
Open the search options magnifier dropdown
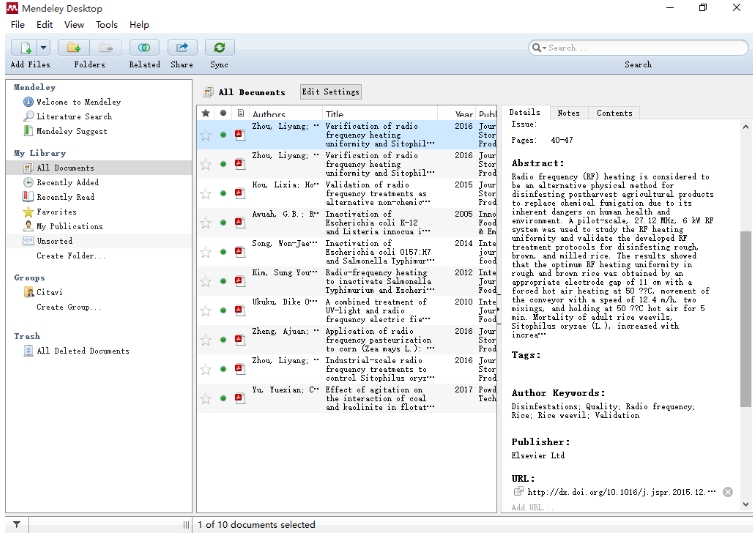539,48
